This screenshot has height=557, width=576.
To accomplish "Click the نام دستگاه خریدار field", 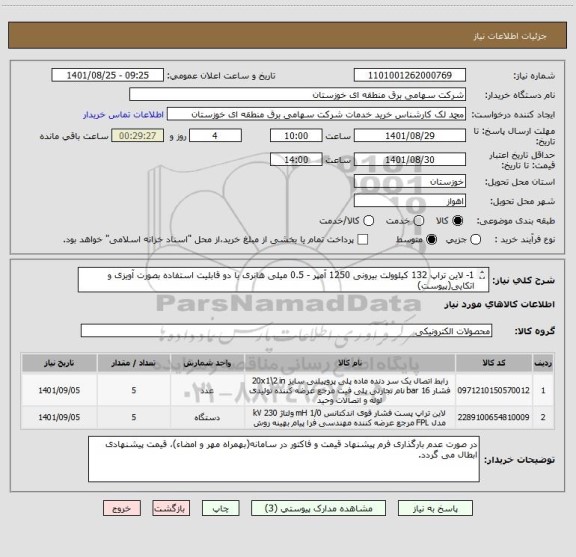I will [297, 95].
